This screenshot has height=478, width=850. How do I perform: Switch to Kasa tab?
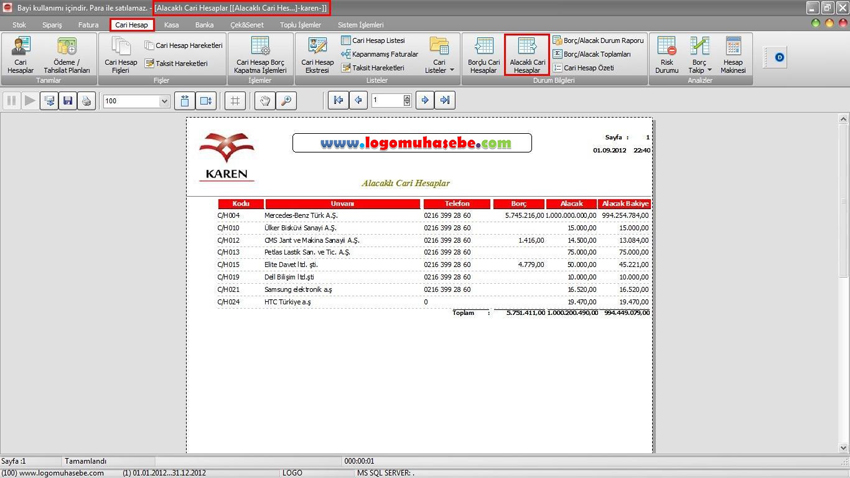(171, 25)
